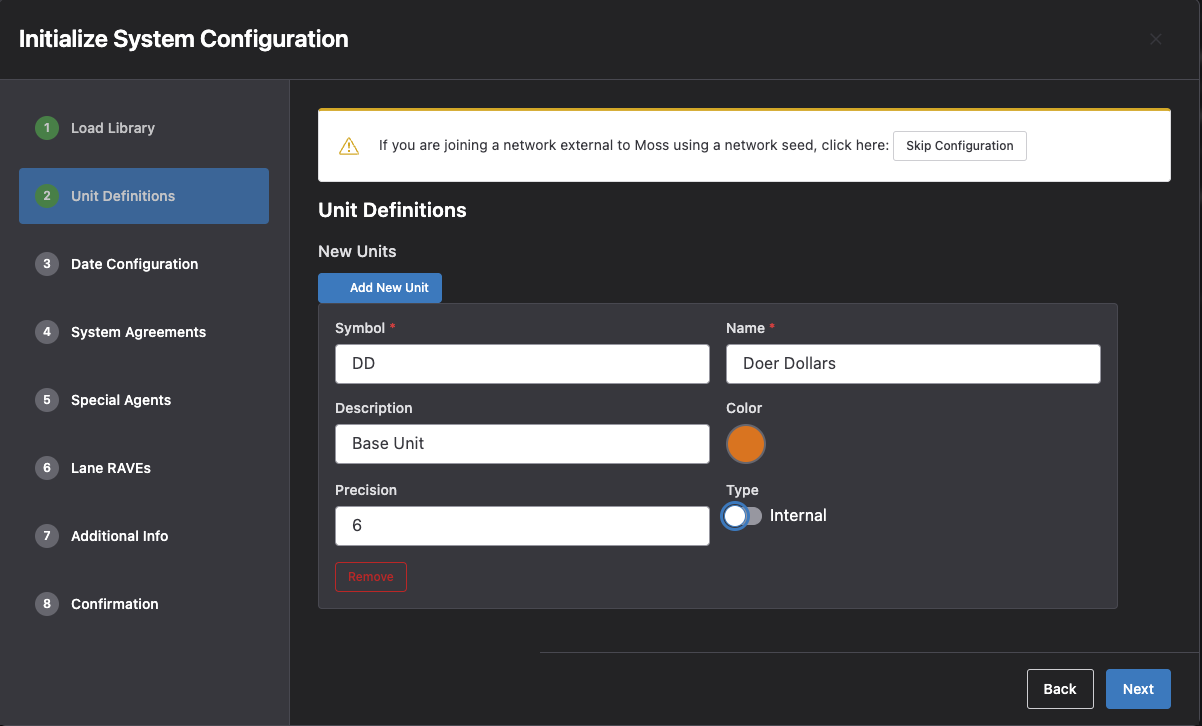Go to the Confirmation step
Viewport: 1202px width, 726px height.
(114, 604)
